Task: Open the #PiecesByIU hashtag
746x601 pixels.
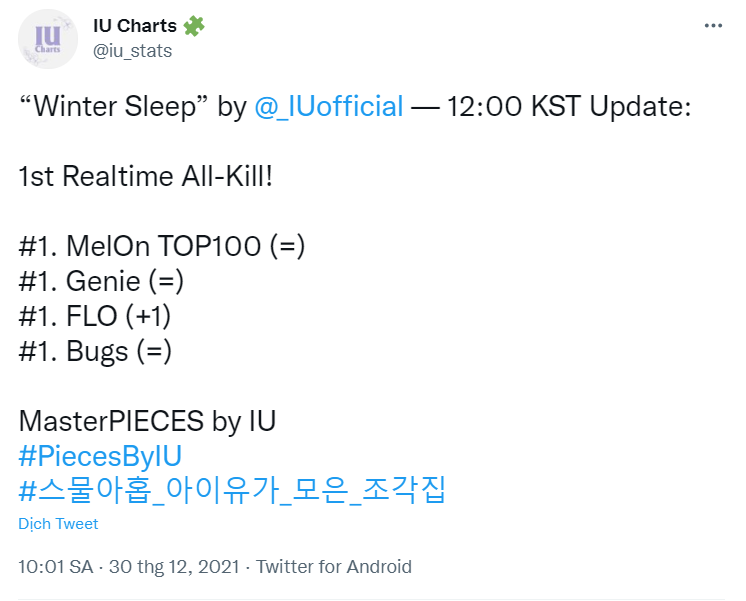Action: [x=100, y=456]
